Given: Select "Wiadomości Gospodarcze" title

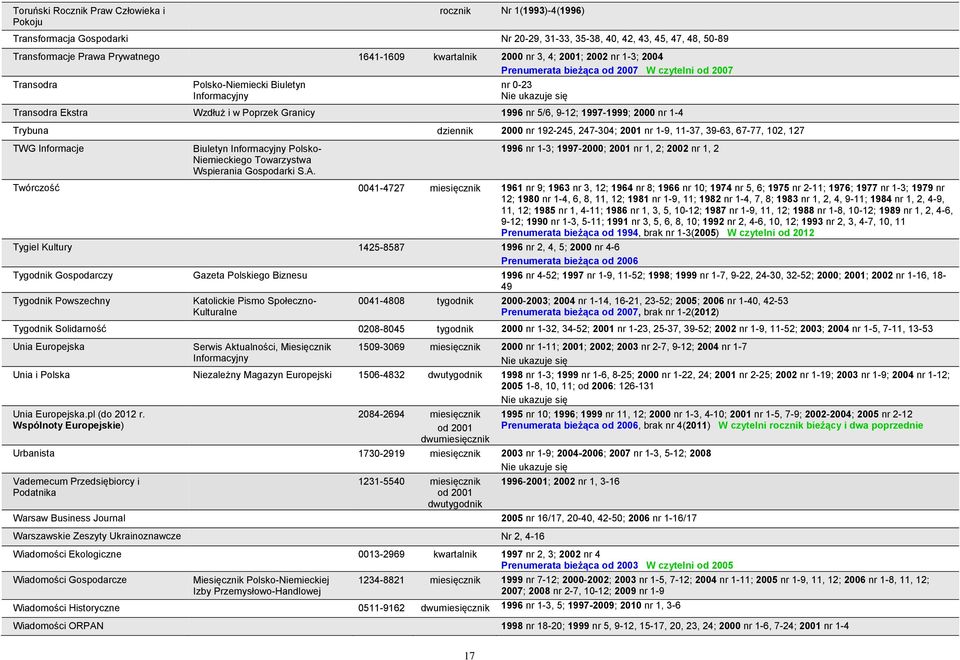Looking at the screenshot, I should click(70, 580).
